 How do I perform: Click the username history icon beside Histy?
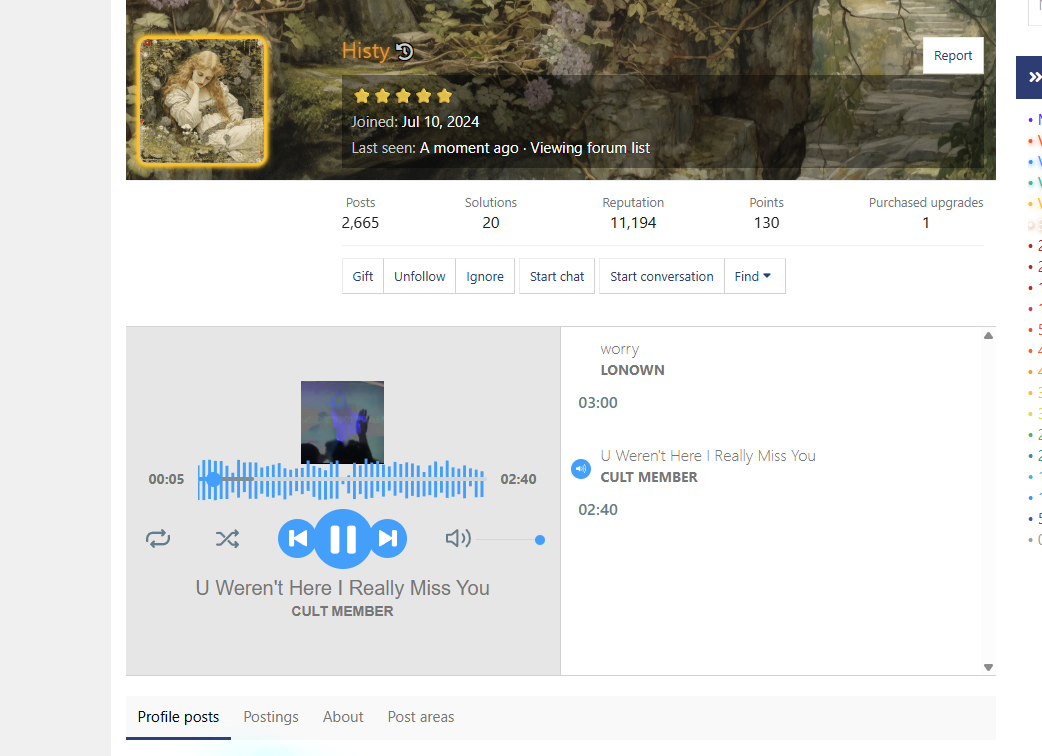point(404,52)
